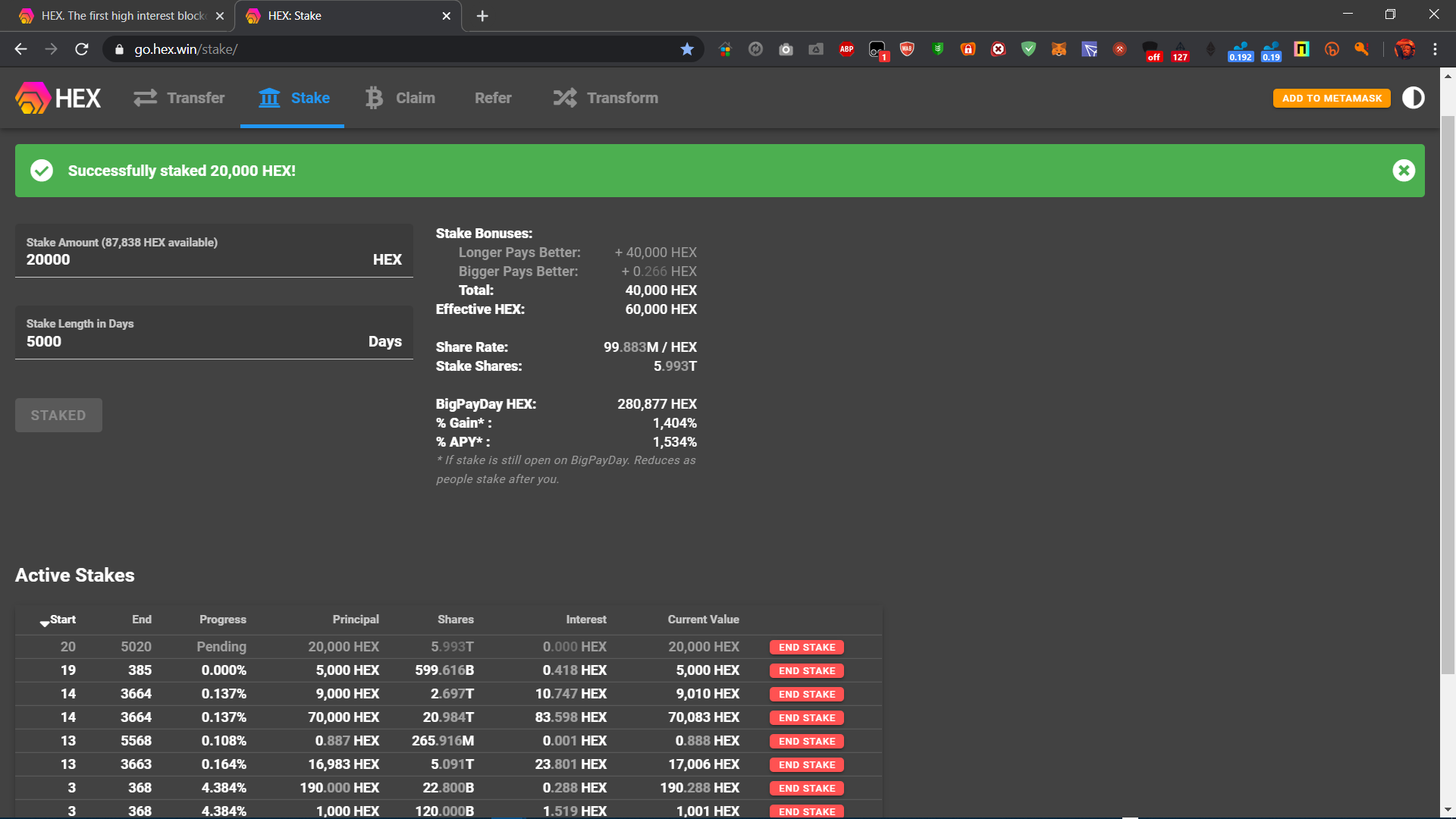Open a new browser tab

click(x=482, y=16)
